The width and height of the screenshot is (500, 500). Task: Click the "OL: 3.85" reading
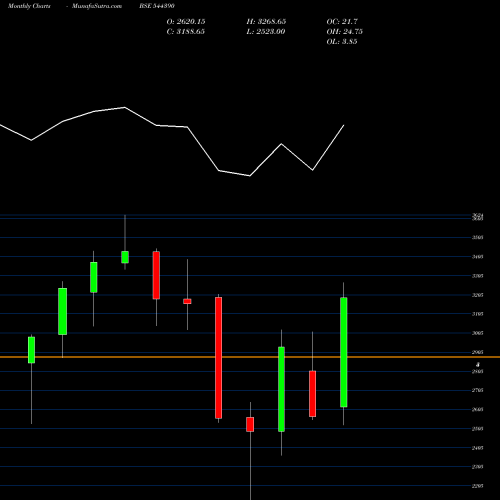tap(342, 42)
